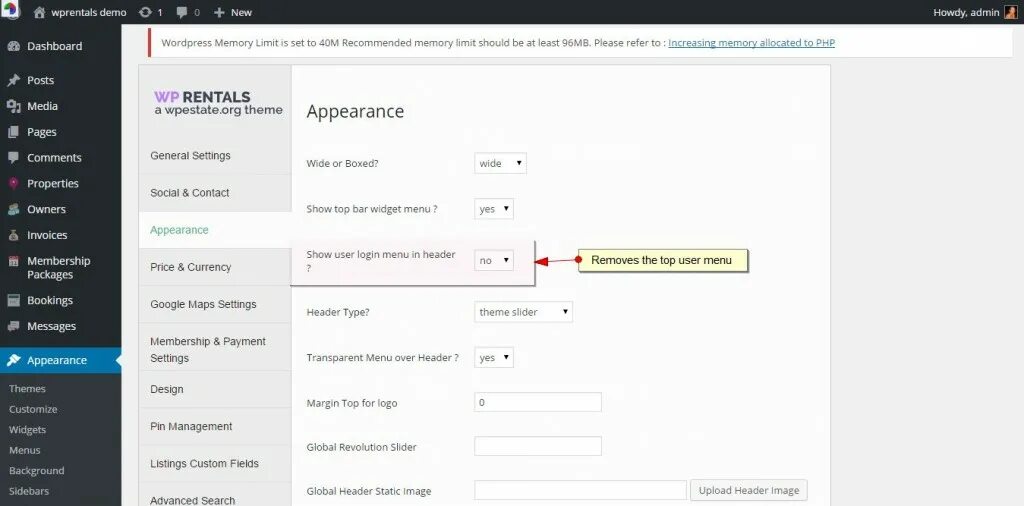The height and width of the screenshot is (506, 1024).
Task: Click the Posts pushpin icon
Action: (x=13, y=80)
